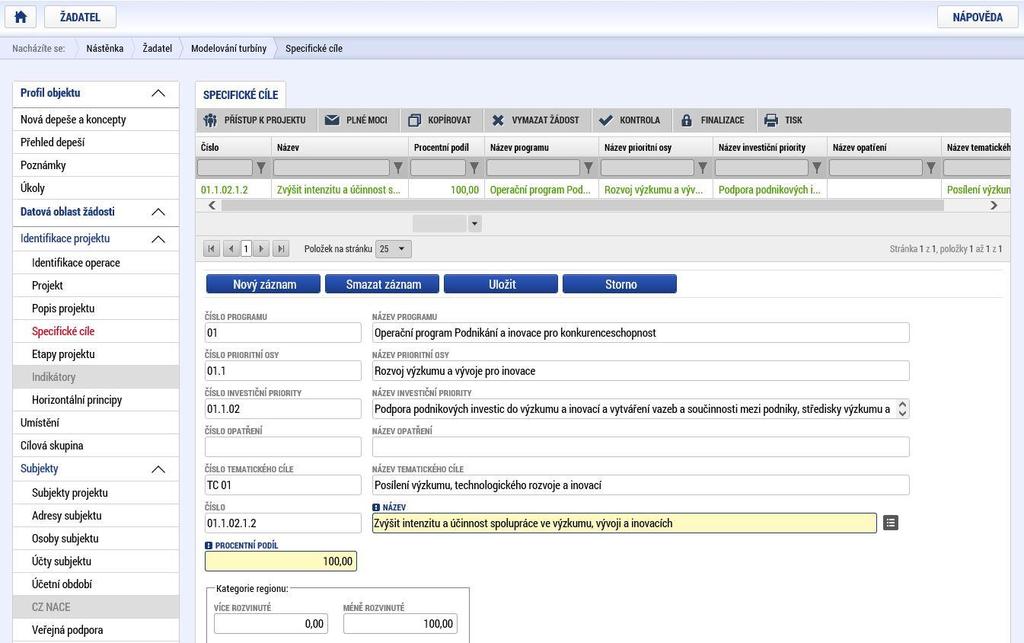Open filter icon for Číslo column
The image size is (1024, 643).
(261, 168)
